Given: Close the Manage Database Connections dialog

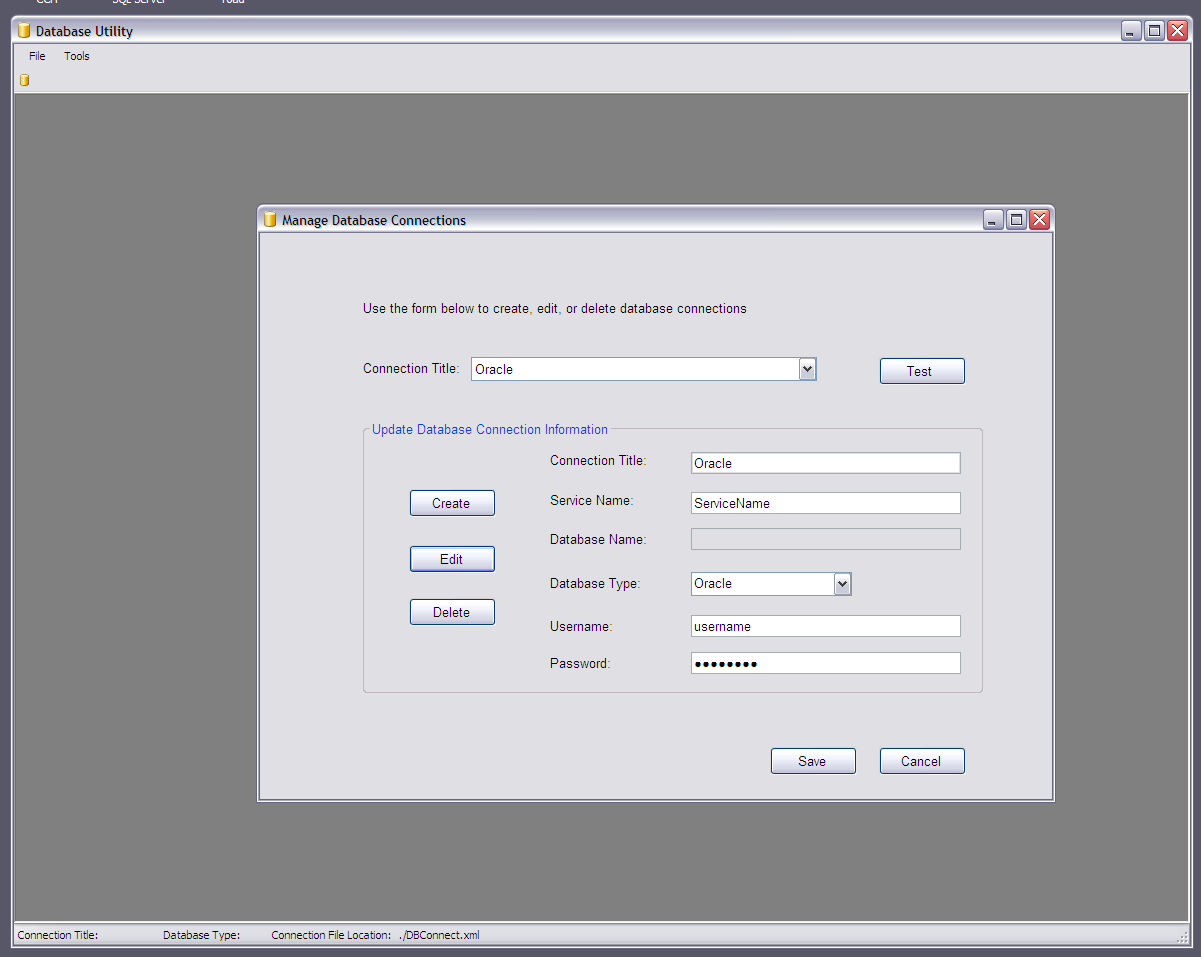Looking at the screenshot, I should pyautogui.click(x=1040, y=220).
